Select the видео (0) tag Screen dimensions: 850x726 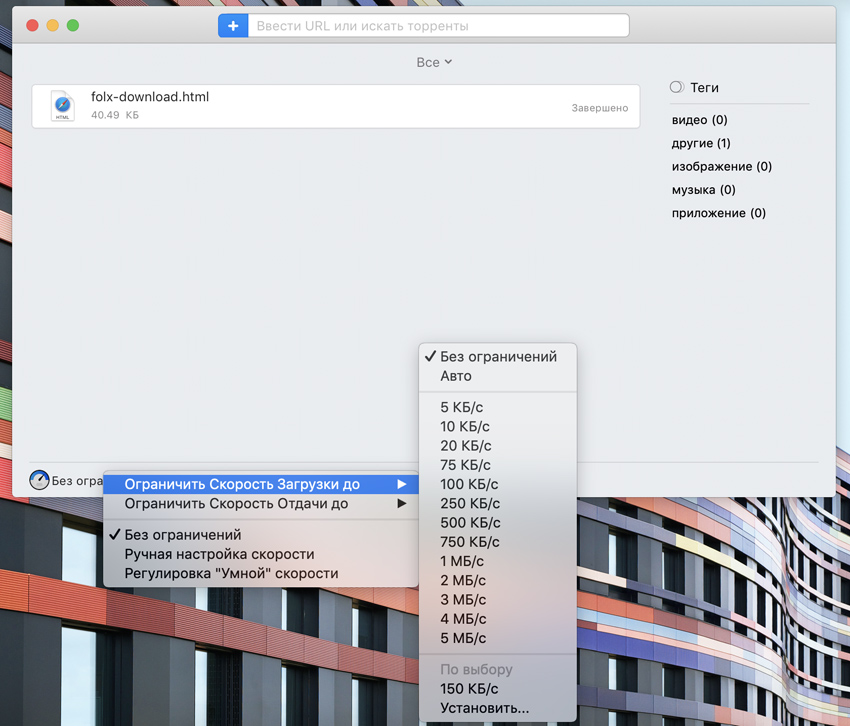pos(699,120)
